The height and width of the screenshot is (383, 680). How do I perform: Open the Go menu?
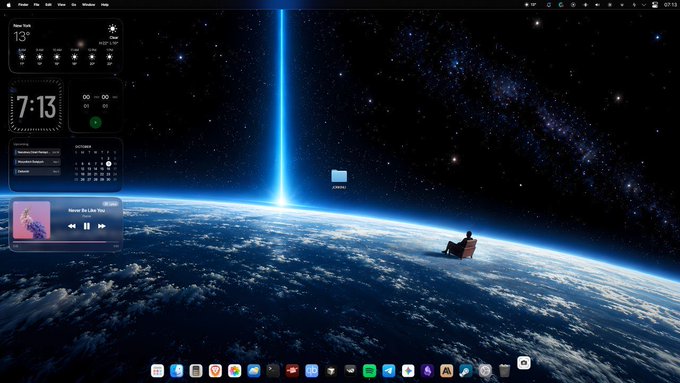coord(74,5)
